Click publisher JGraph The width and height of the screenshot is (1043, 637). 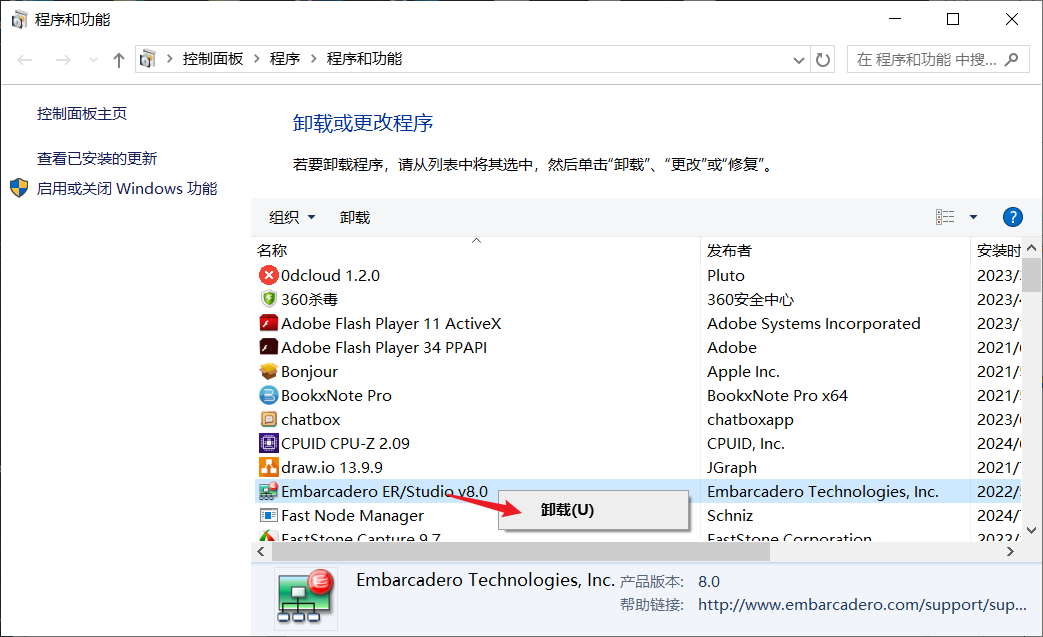coord(732,467)
